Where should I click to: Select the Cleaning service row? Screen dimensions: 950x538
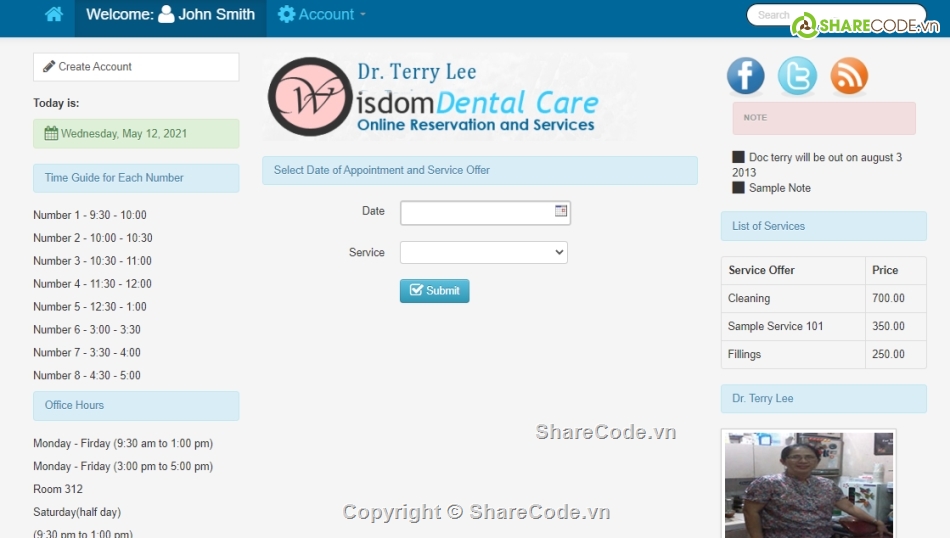[x=823, y=298]
